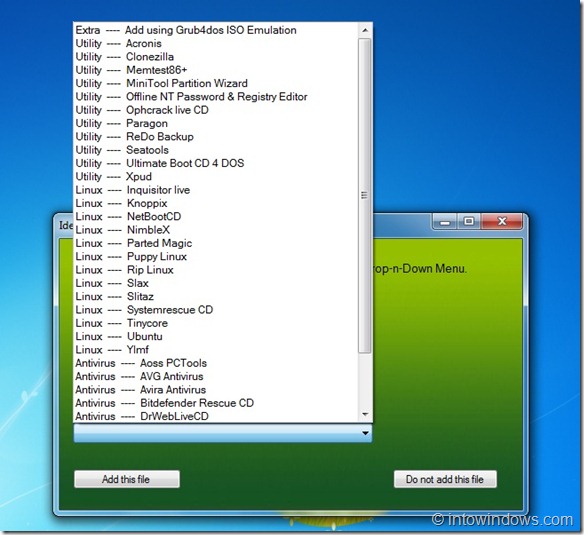Select Offline NT Password & Registry Editor
This screenshot has width=584, height=535.
[x=216, y=97]
